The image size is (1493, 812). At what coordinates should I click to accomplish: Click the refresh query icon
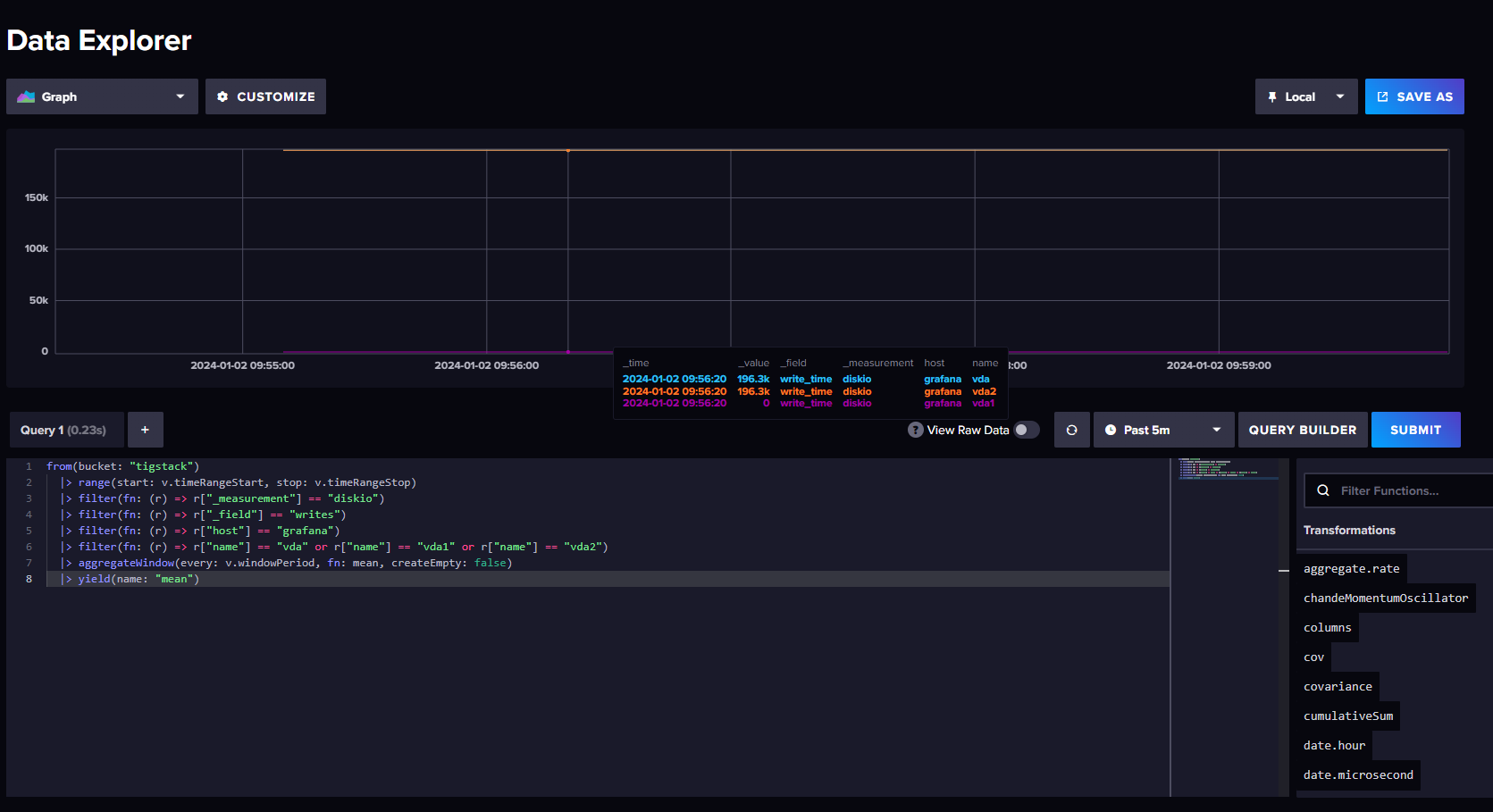1071,430
